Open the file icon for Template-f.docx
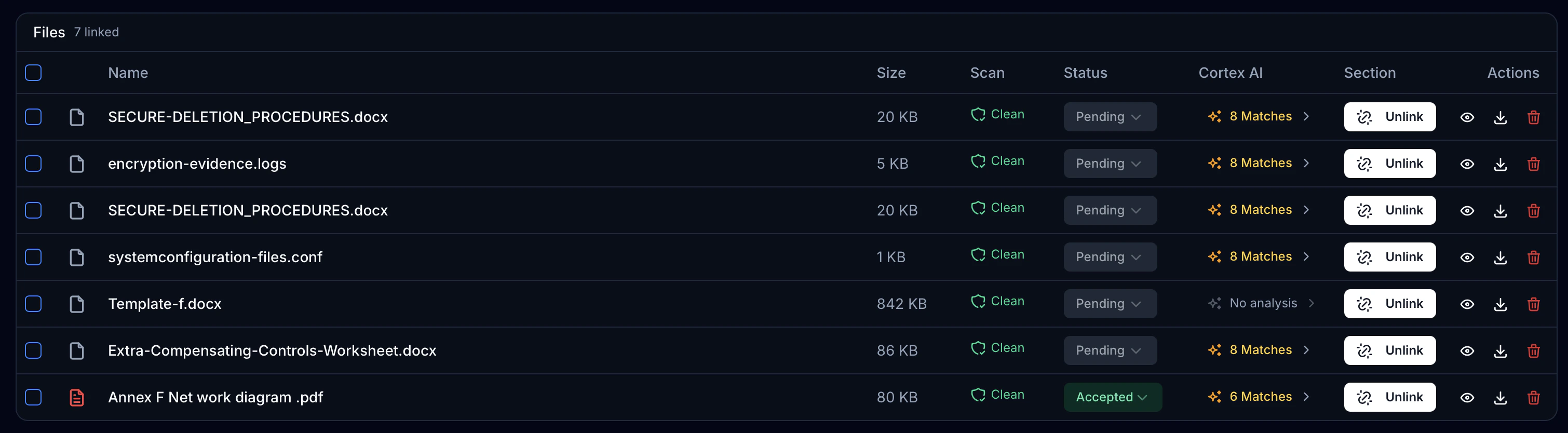Image resolution: width=1568 pixels, height=433 pixels. 77,303
